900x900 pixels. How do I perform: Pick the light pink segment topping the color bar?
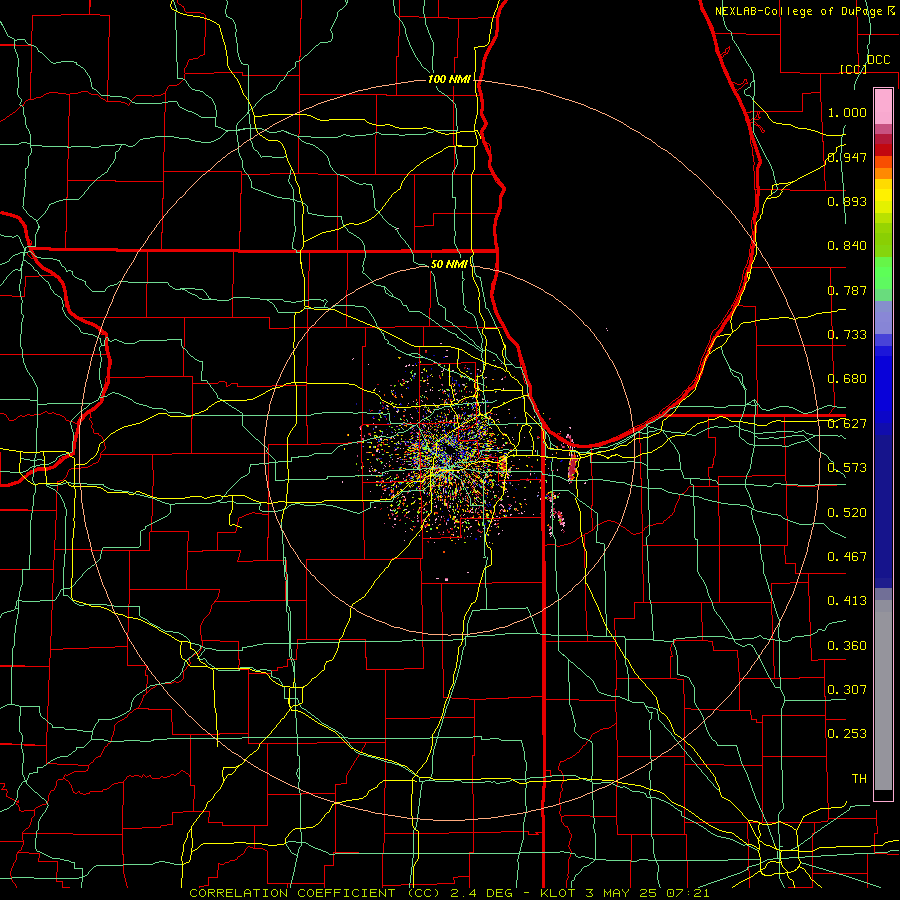click(883, 106)
